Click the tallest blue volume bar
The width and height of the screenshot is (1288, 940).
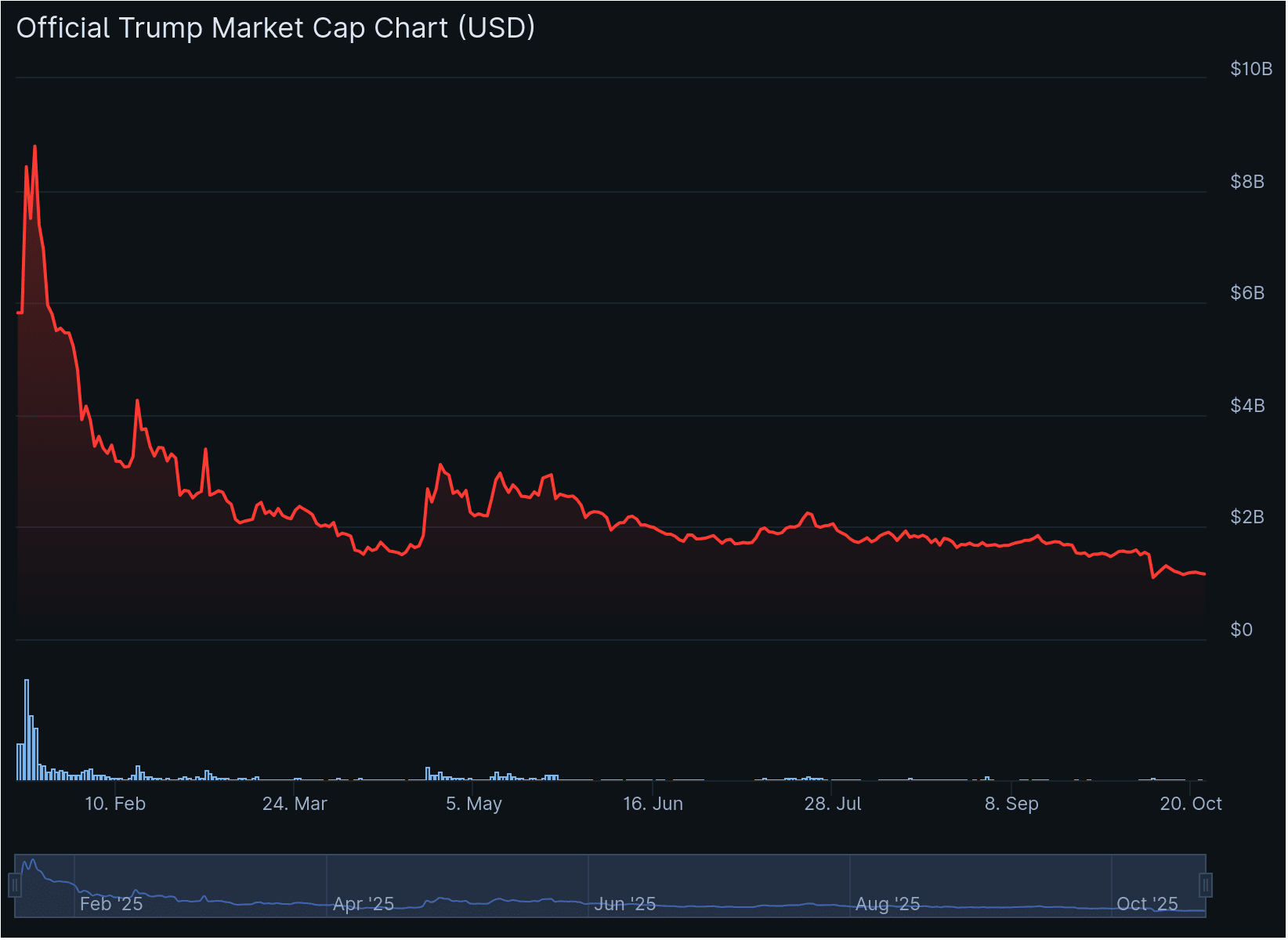27,728
